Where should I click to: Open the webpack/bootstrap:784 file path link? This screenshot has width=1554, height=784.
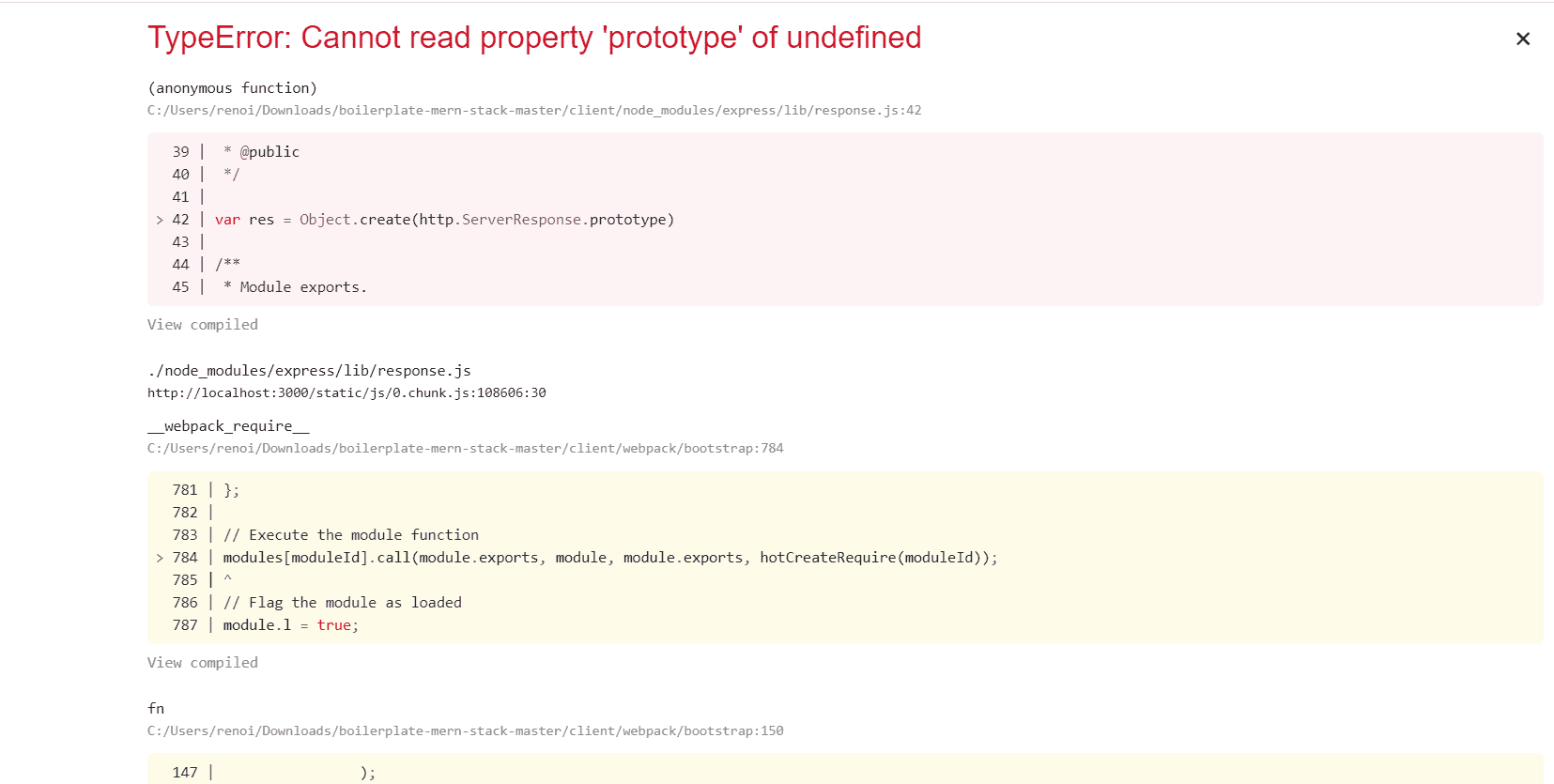[465, 449]
